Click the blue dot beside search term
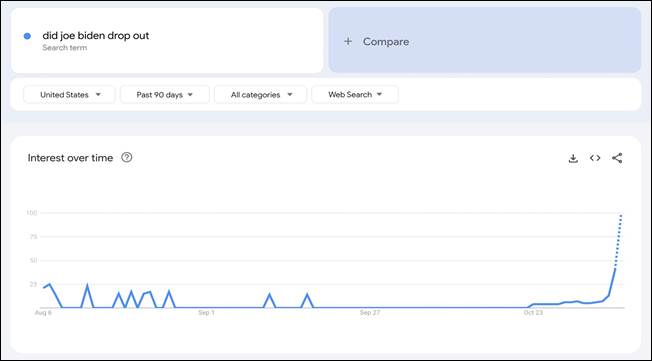The height and width of the screenshot is (361, 652). (x=27, y=36)
